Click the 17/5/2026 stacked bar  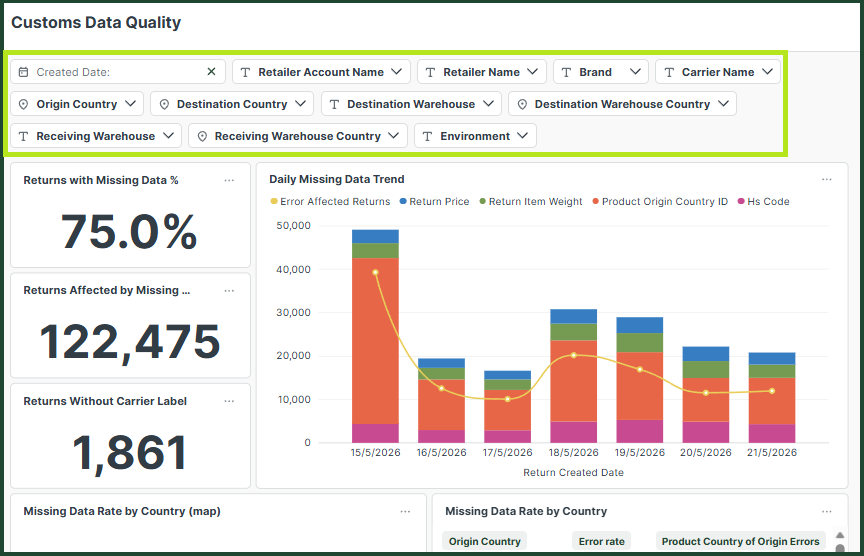click(507, 407)
